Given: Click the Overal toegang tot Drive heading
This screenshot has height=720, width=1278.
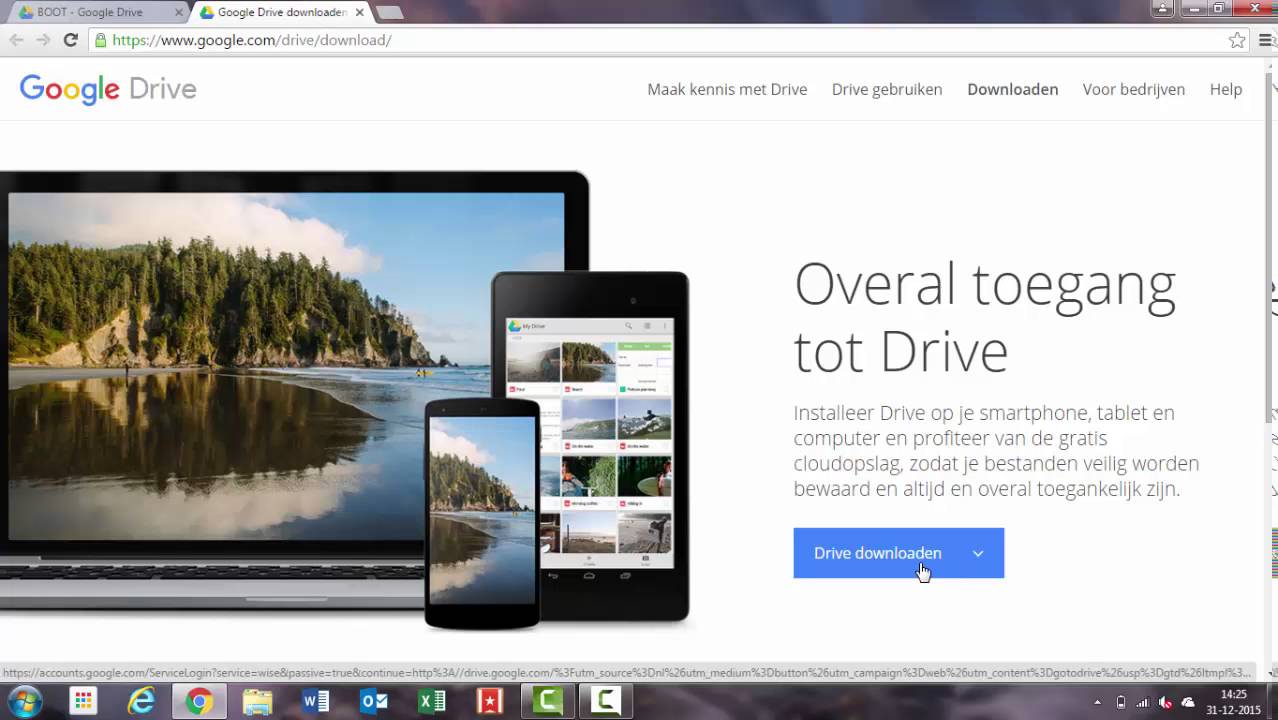Looking at the screenshot, I should click(x=985, y=317).
